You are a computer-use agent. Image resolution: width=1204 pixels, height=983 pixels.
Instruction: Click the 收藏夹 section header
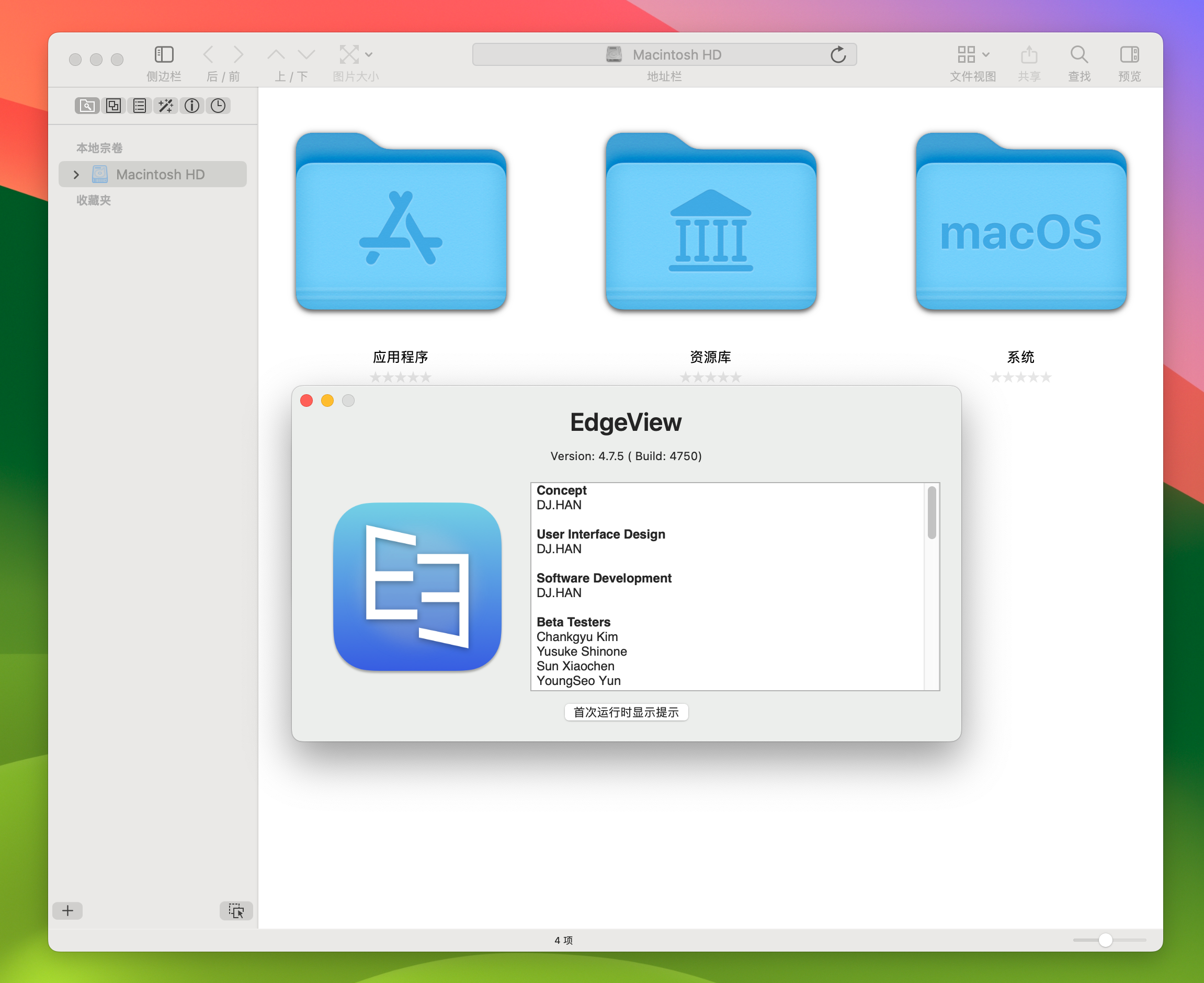click(94, 200)
